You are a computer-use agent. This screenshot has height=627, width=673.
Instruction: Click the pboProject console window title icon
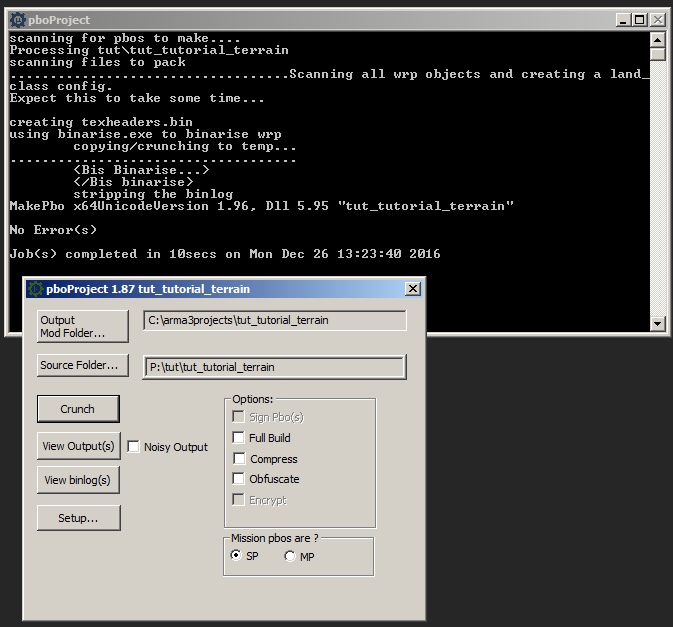[x=17, y=20]
